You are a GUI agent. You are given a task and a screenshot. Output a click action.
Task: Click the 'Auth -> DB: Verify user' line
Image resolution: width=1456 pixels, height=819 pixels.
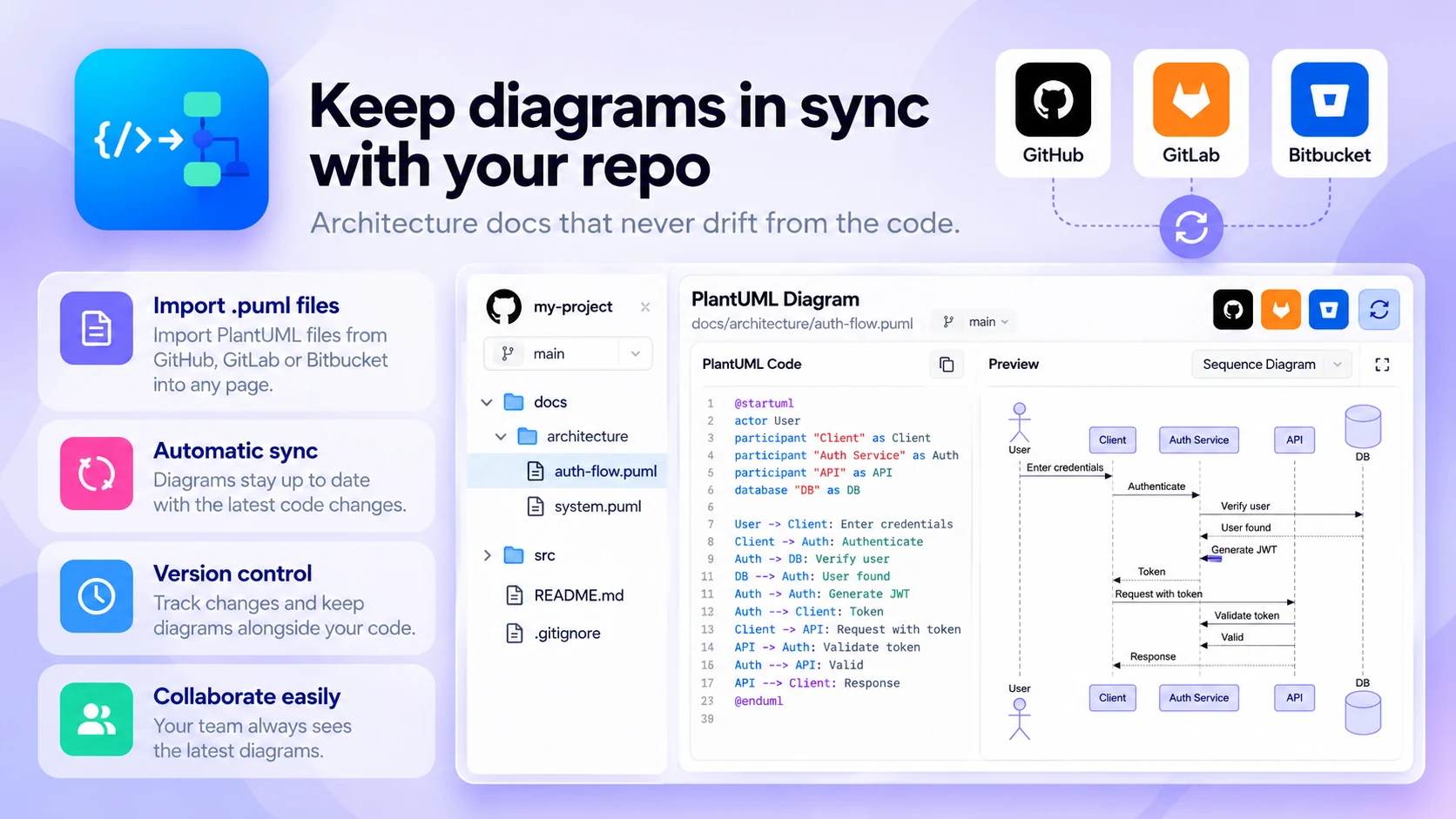point(812,559)
